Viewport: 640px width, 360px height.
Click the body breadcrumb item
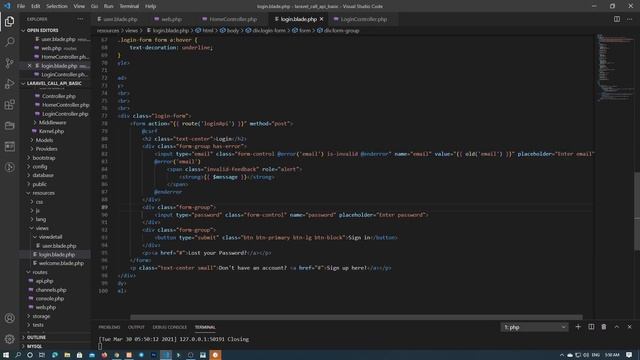click(229, 31)
